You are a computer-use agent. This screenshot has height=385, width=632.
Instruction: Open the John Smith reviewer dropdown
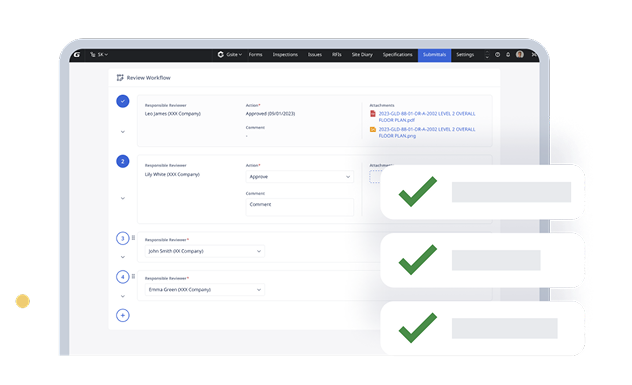[205, 251]
